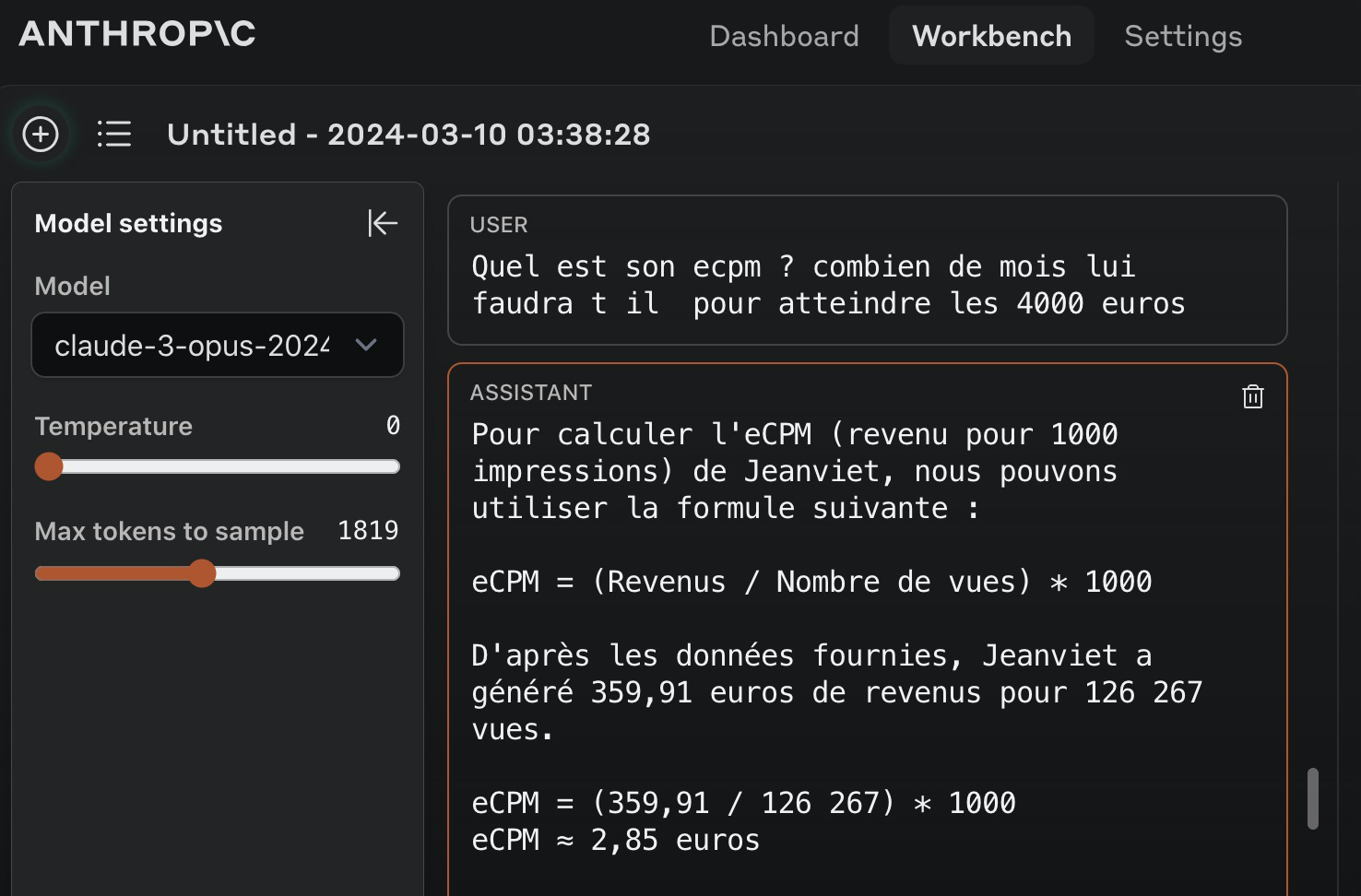This screenshot has height=896, width=1361.
Task: Delete the assistant message using trash icon
Action: [1252, 396]
